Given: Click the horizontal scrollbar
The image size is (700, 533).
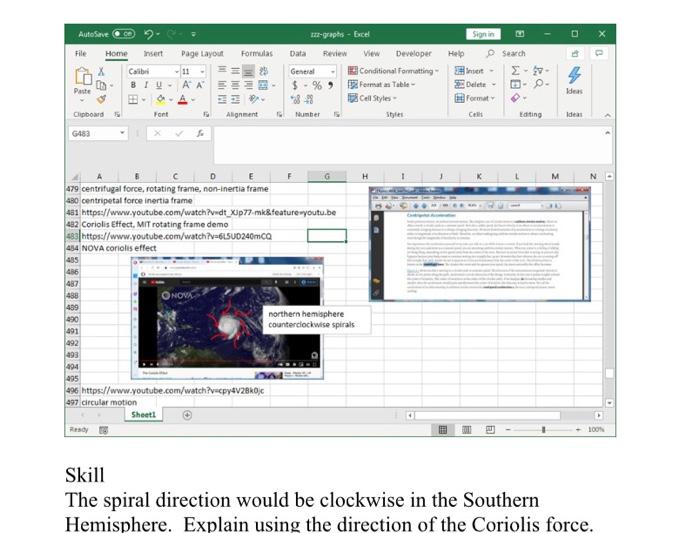Looking at the screenshot, I should click(x=487, y=416).
